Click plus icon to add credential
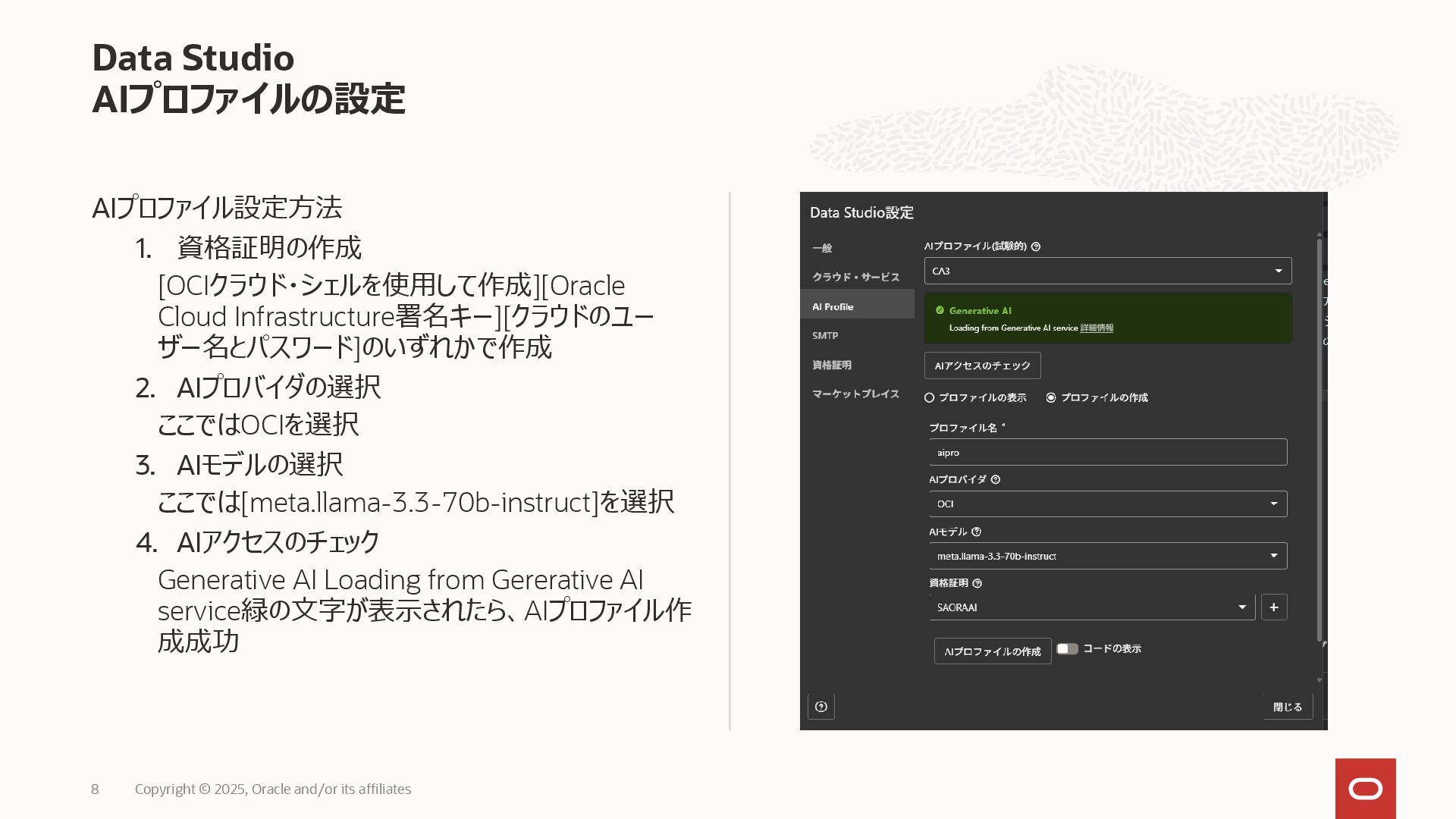The image size is (1456, 819). (1274, 607)
